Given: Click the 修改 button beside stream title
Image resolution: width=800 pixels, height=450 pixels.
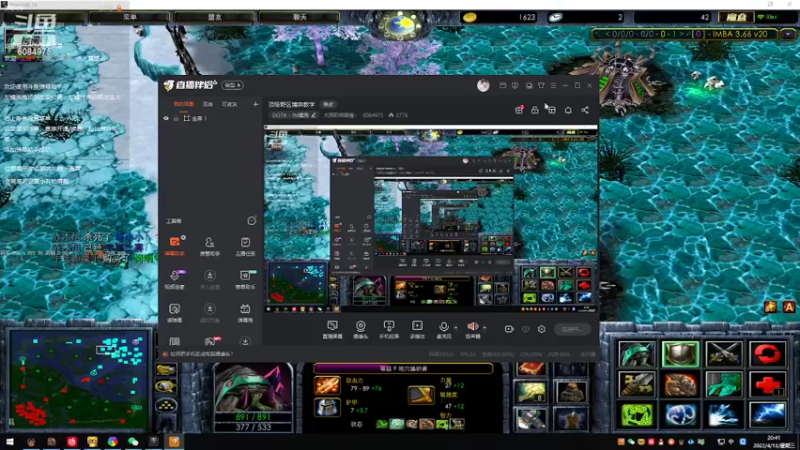Looking at the screenshot, I should (328, 105).
